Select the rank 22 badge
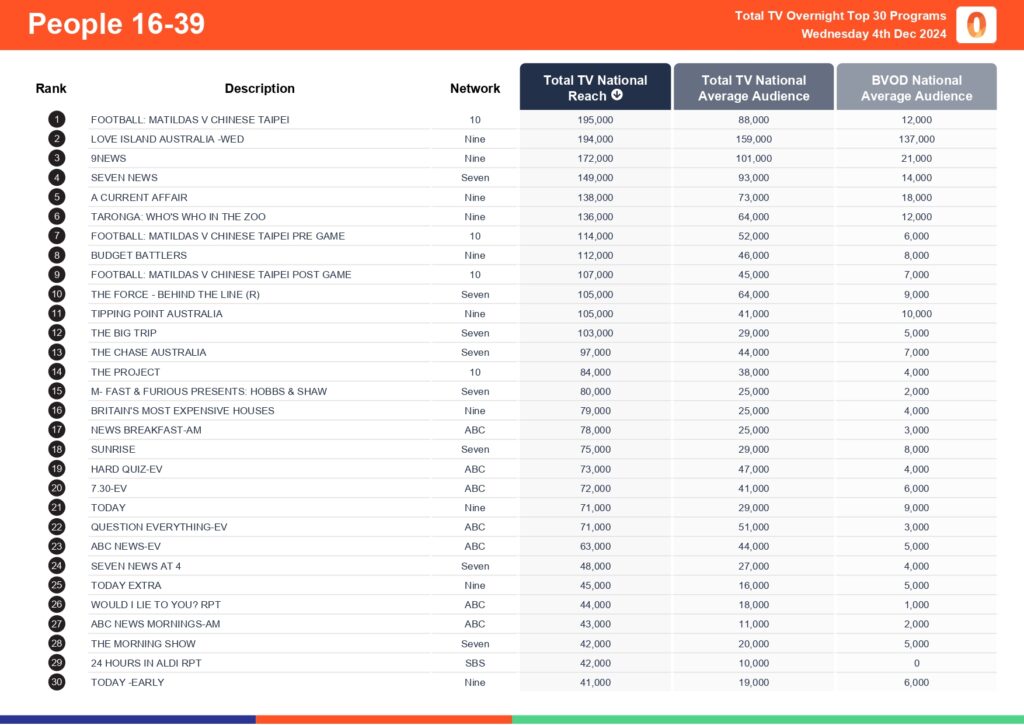Screen dimensions: 1024x725 coord(57,527)
